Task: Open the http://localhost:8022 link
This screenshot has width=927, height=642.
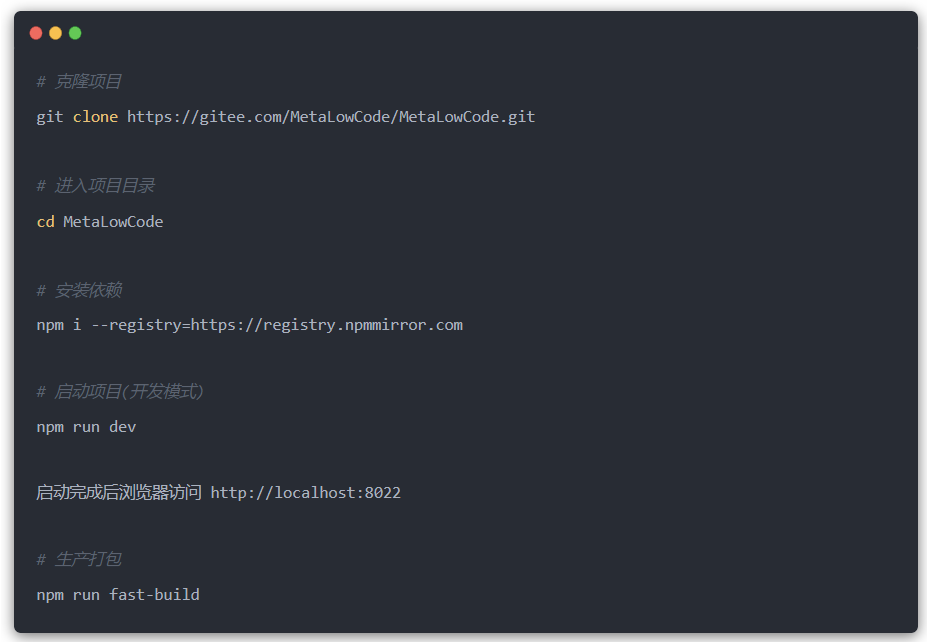Action: click(x=305, y=493)
